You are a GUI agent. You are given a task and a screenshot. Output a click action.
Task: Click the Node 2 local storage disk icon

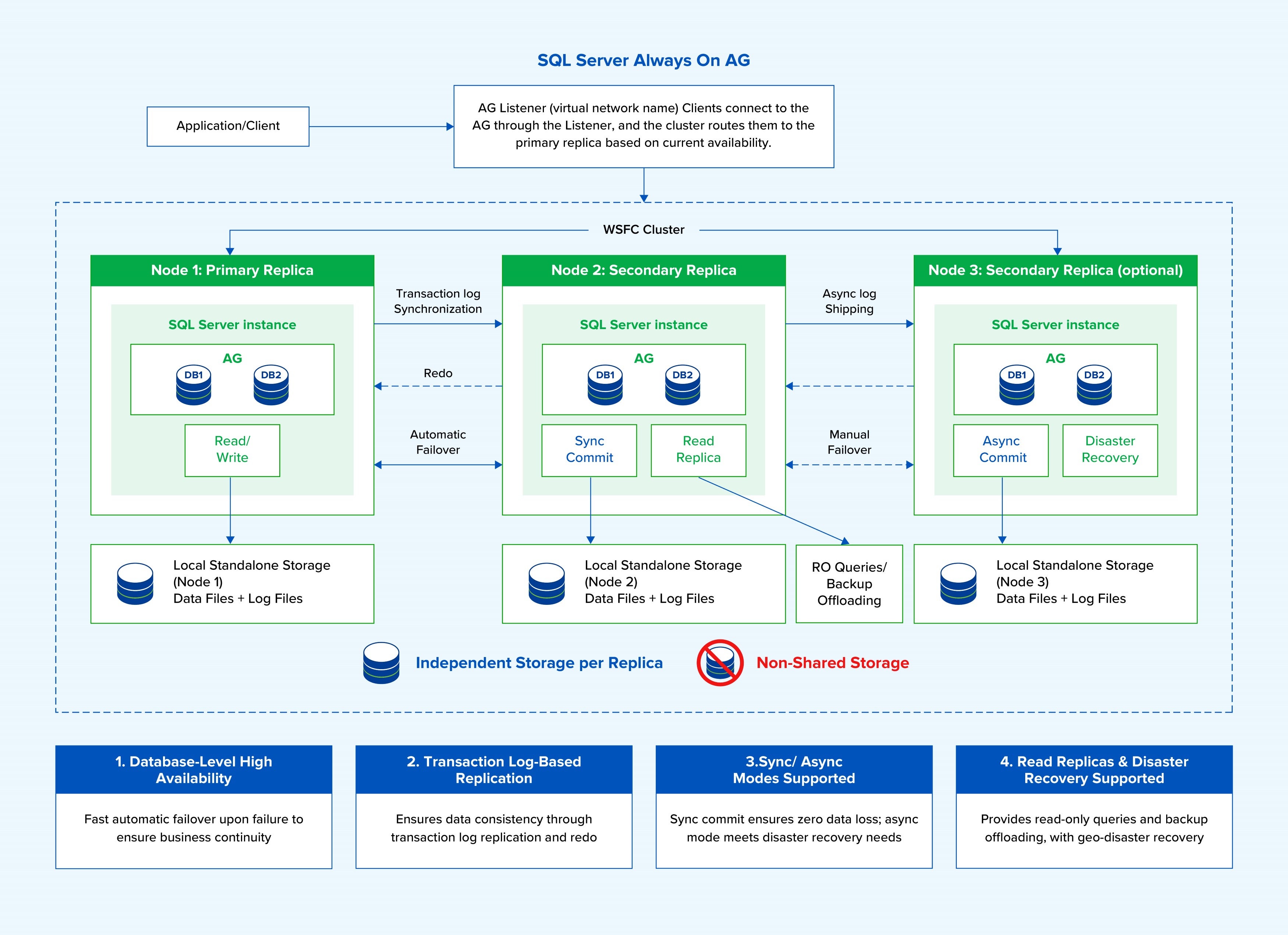point(546,583)
